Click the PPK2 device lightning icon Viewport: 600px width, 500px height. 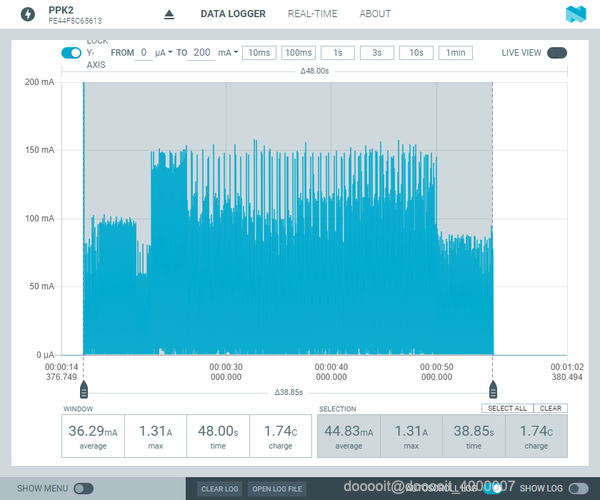click(x=28, y=14)
